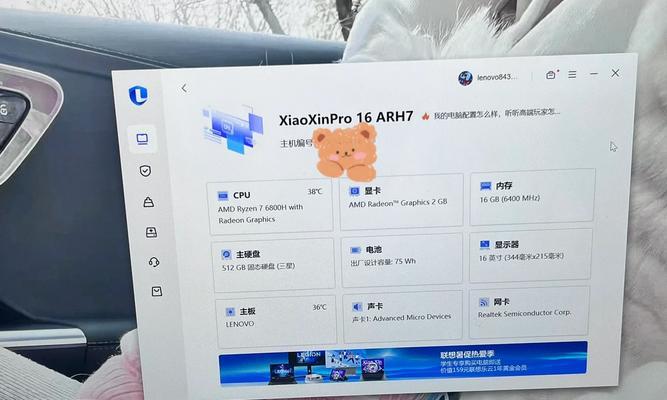The image size is (667, 400).
Task: Open the 声卡 sound card panel
Action: click(x=402, y=316)
